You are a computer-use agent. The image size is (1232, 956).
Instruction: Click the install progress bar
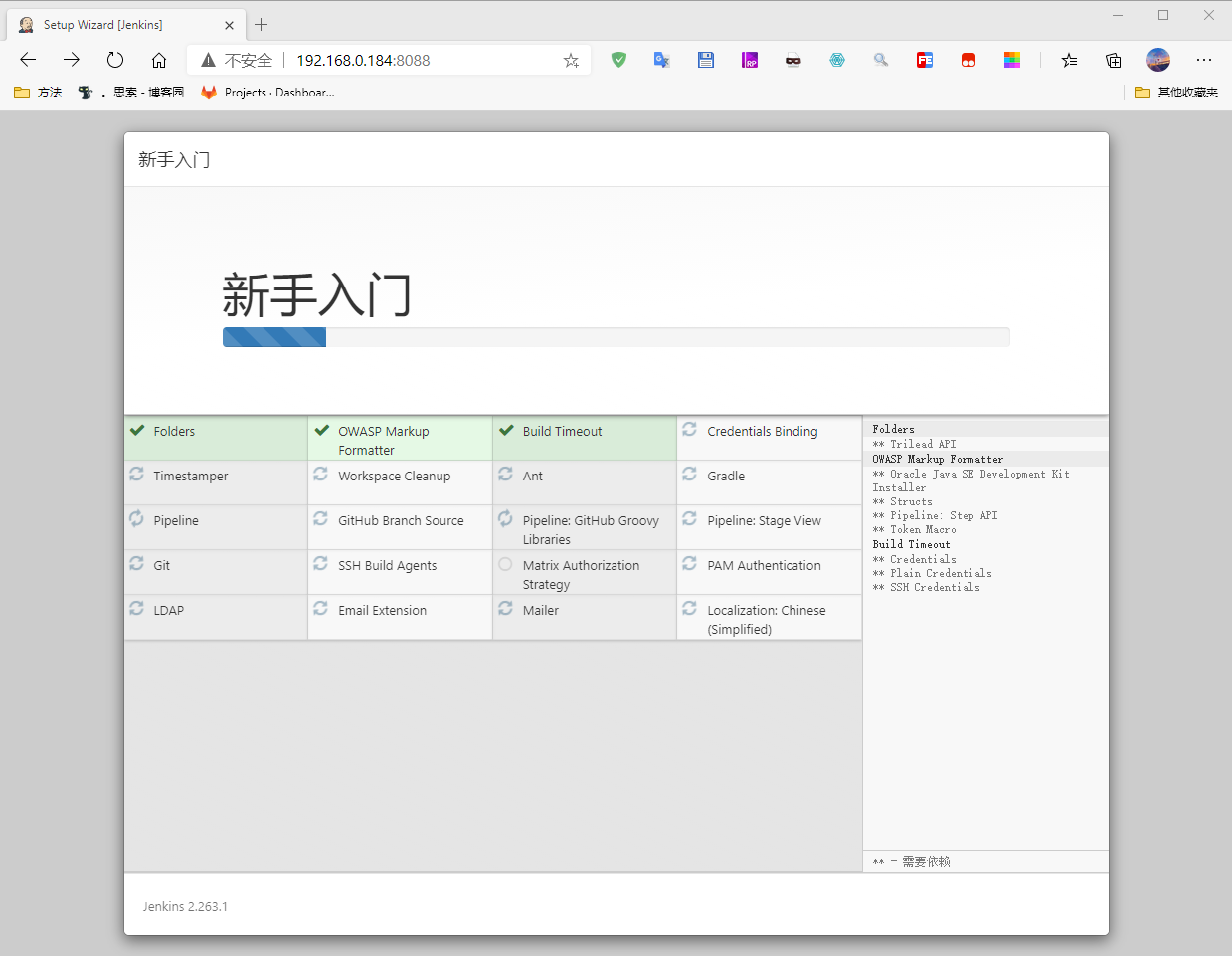(616, 337)
